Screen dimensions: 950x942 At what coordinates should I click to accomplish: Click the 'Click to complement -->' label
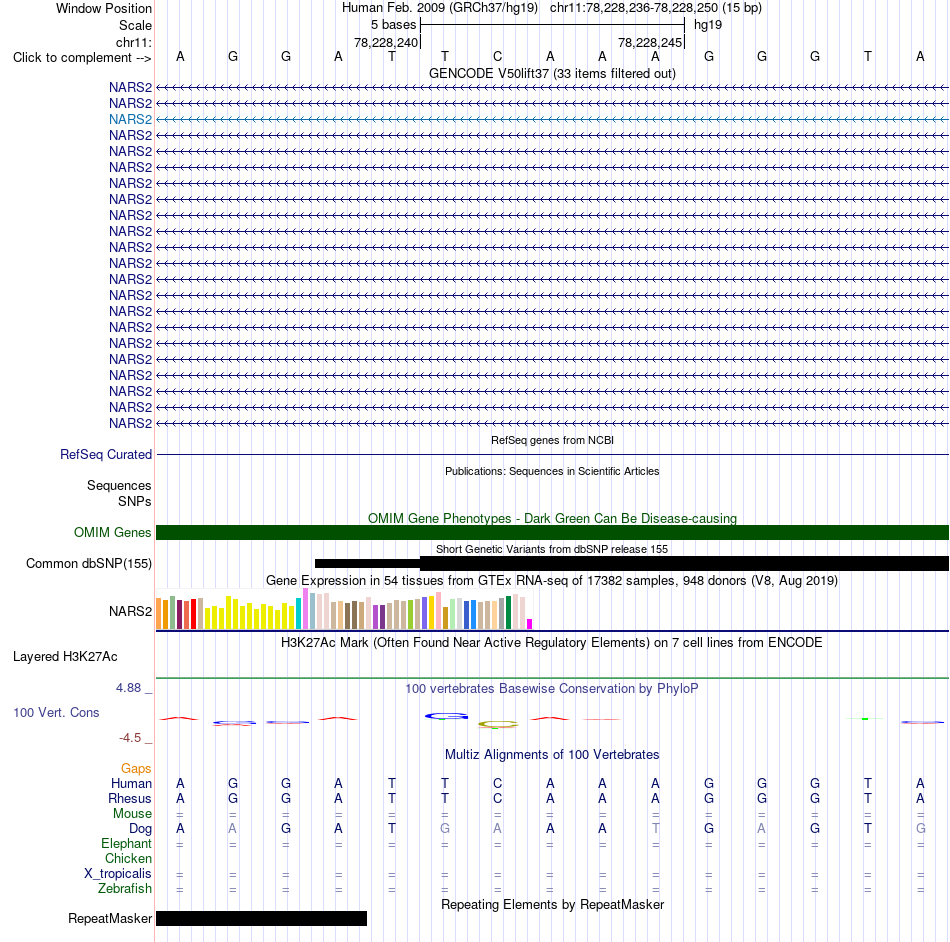(82, 58)
